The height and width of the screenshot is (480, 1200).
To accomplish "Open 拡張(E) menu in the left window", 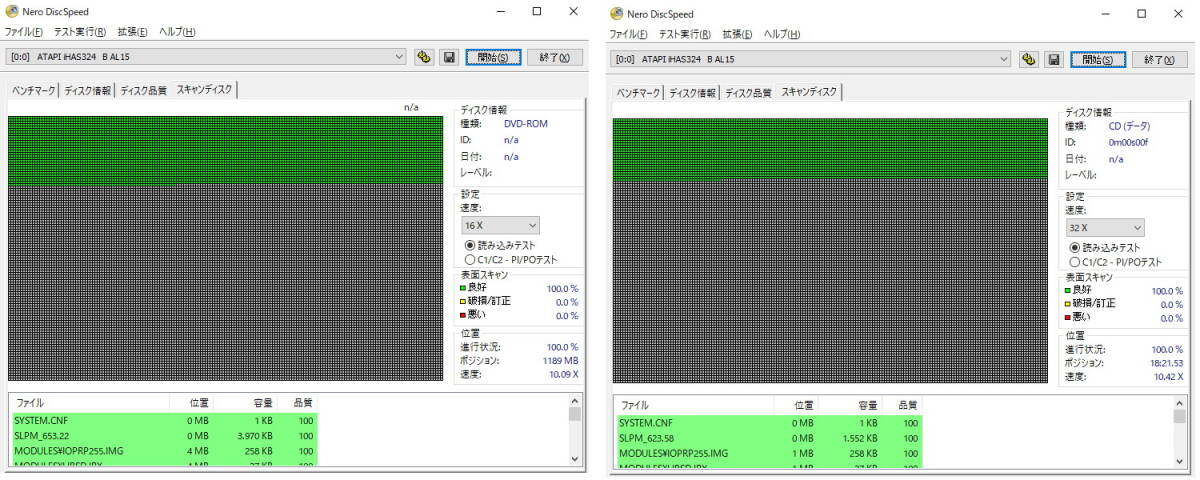I will [x=132, y=32].
